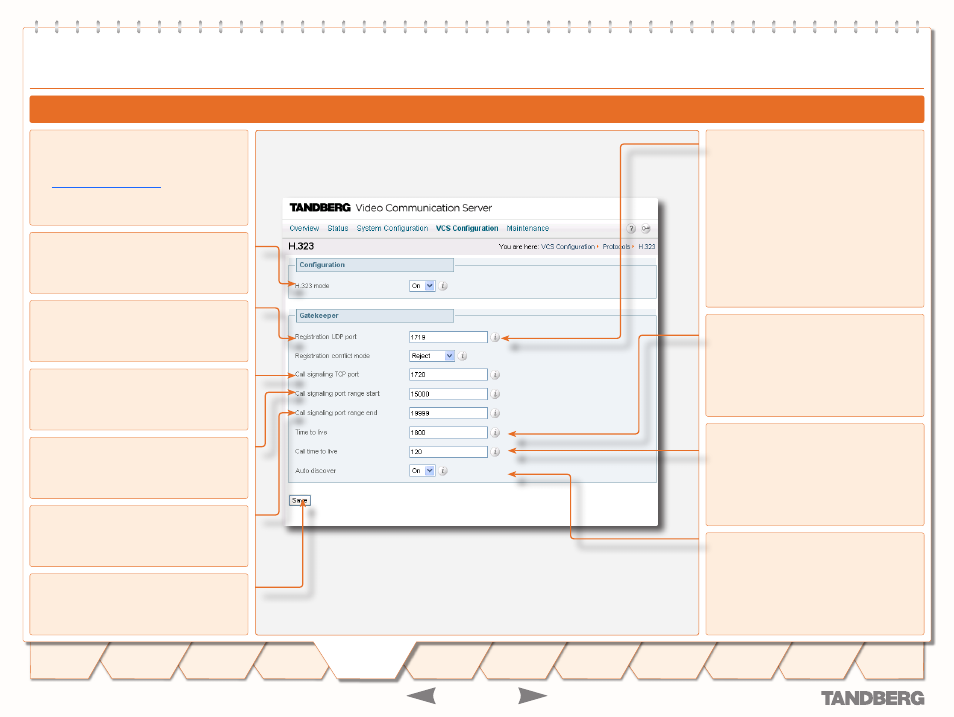Viewport: 954px width, 717px height.
Task: Click the Time to live field (1800)
Action: point(448,433)
